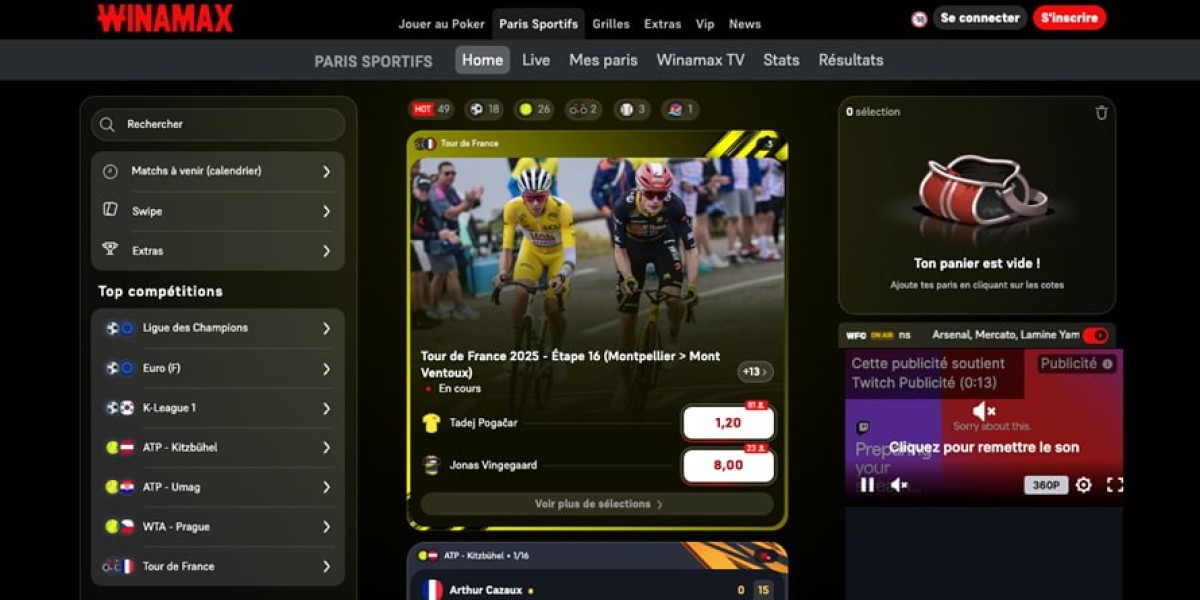The width and height of the screenshot is (1200, 600).
Task: Open the Jouer au Poker menu
Action: (442, 24)
